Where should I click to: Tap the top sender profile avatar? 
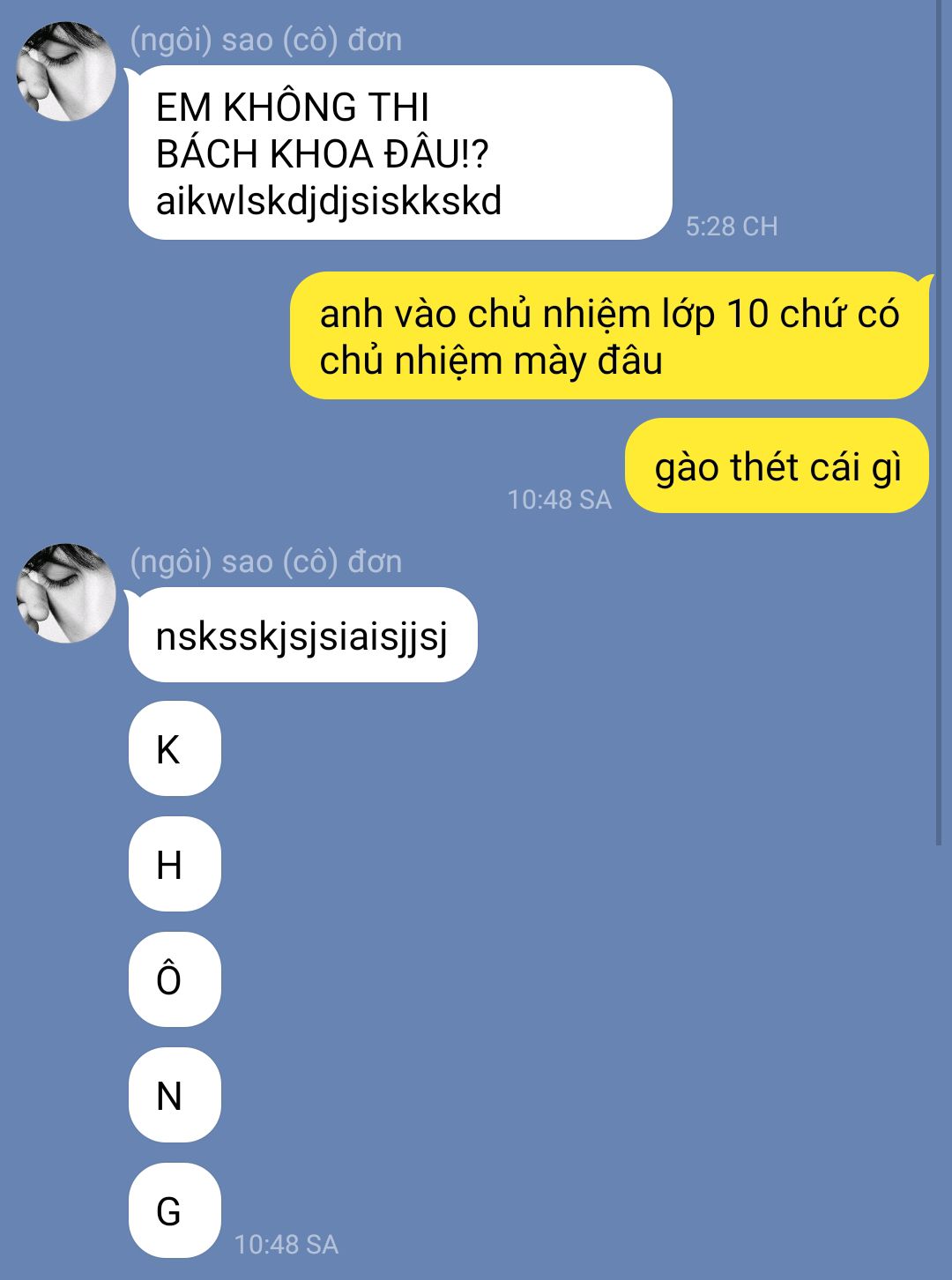[x=66, y=71]
